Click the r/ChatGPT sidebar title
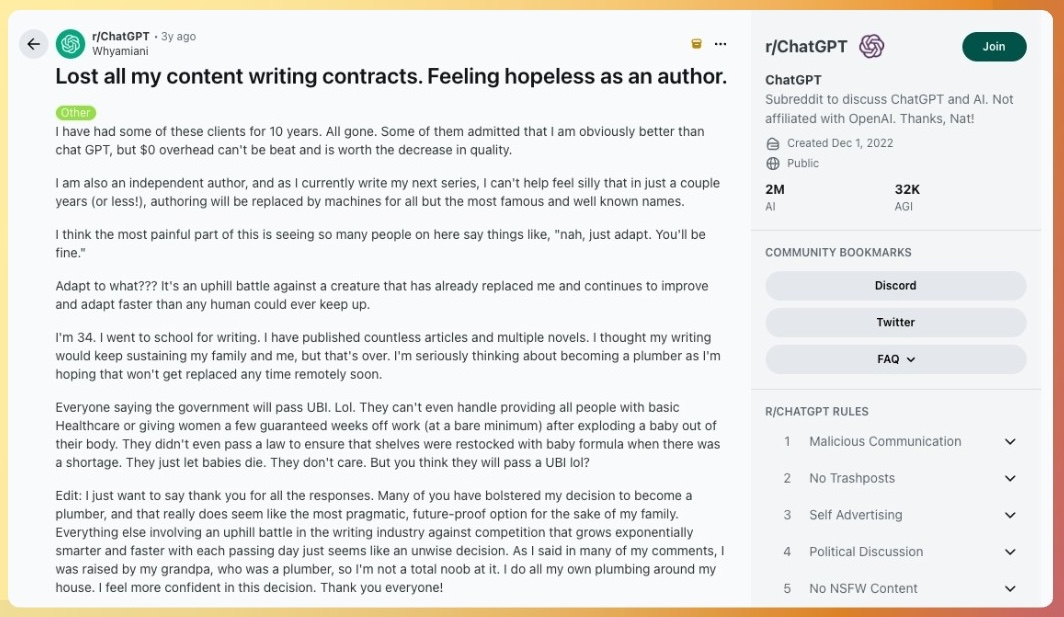 [806, 46]
